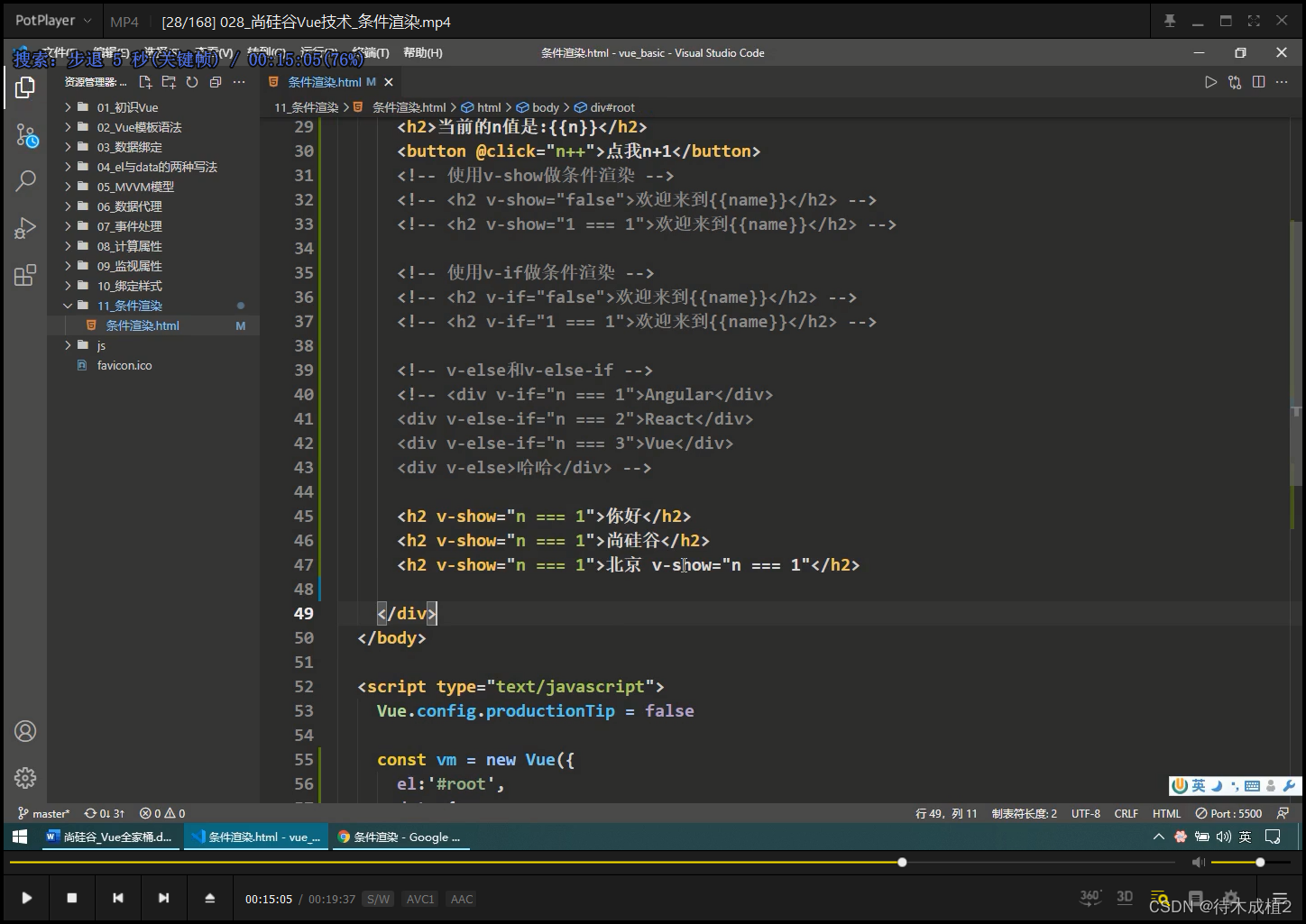Click the div#root breadcrumb item

pyautogui.click(x=604, y=107)
